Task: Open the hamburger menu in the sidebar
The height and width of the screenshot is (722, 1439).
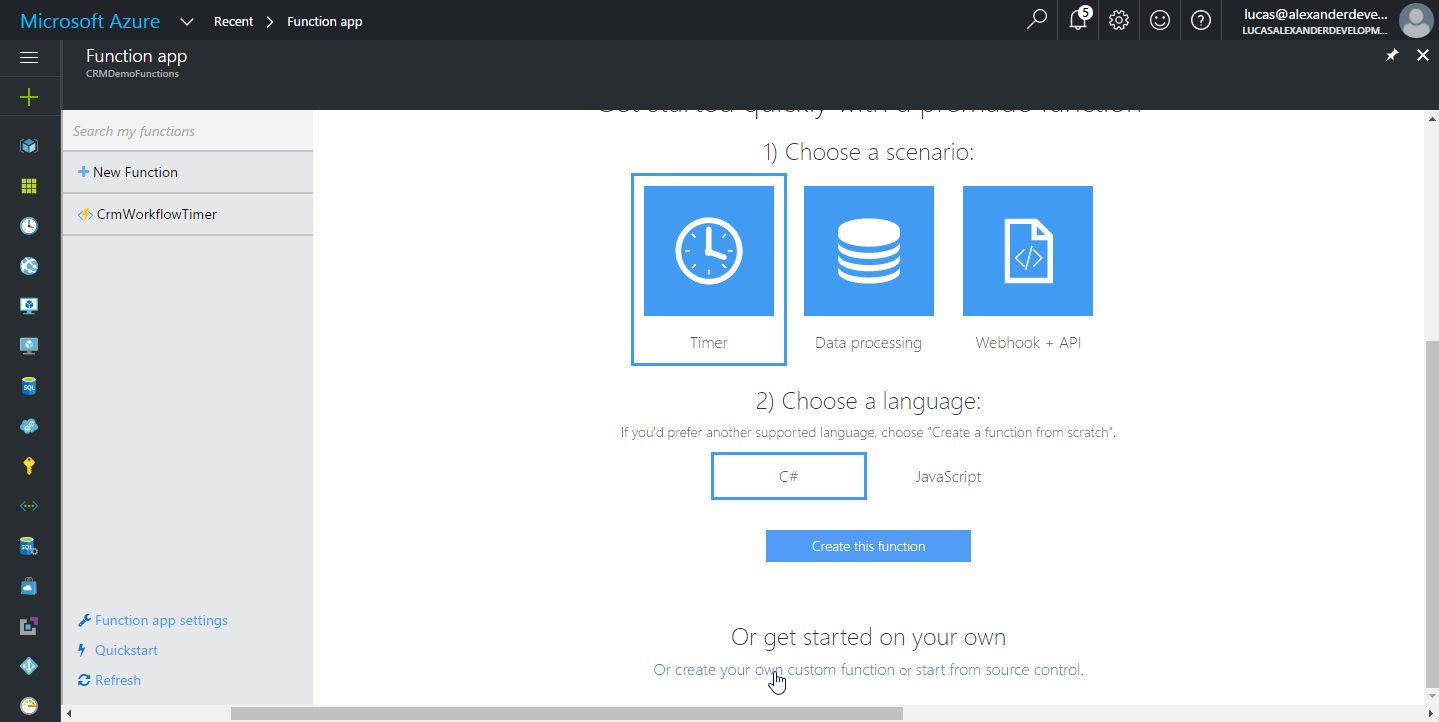Action: pyautogui.click(x=29, y=58)
